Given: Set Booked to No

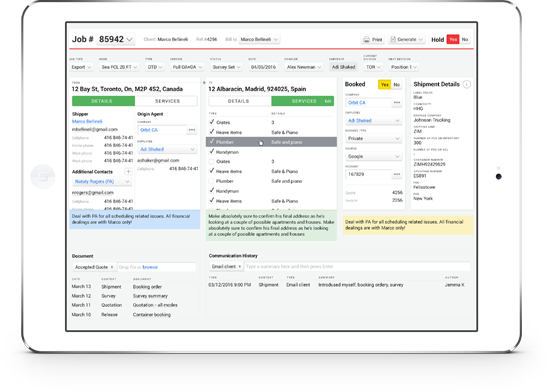Looking at the screenshot, I should [397, 84].
